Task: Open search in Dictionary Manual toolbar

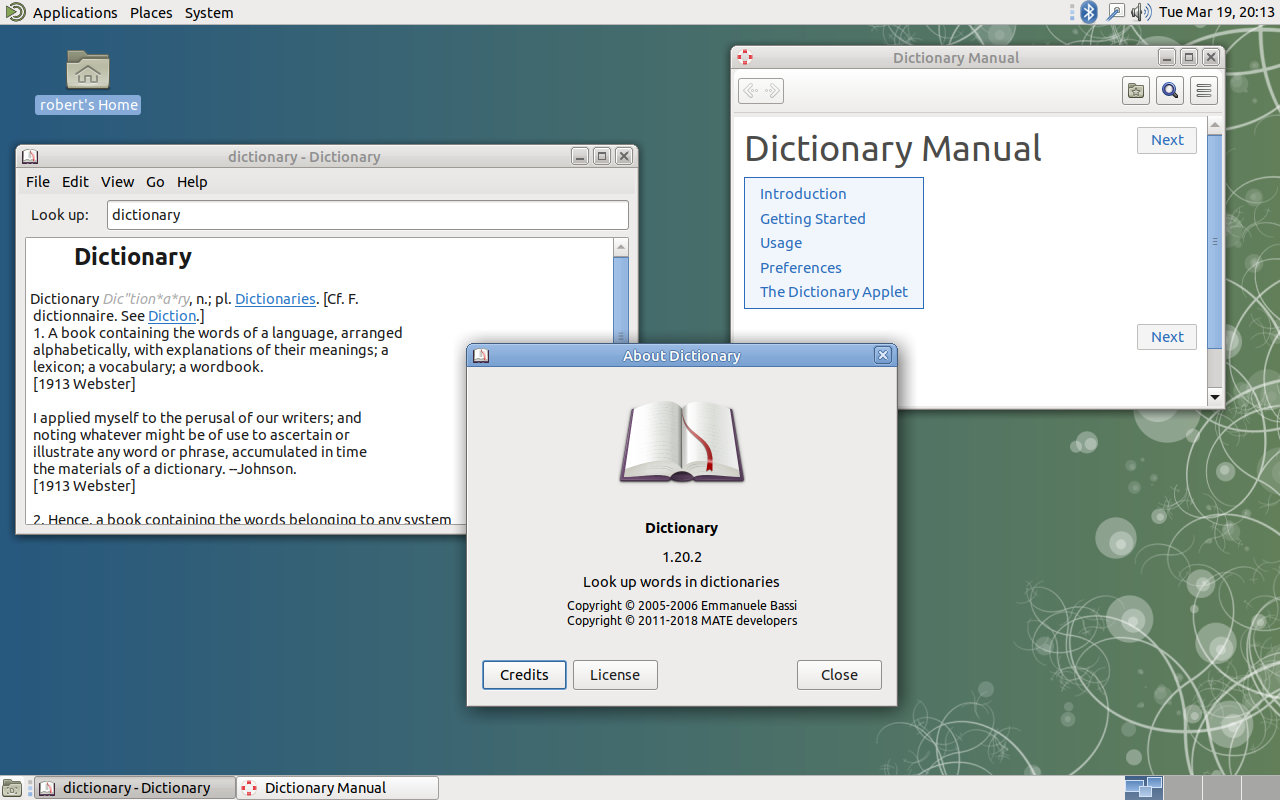Action: (x=1170, y=91)
